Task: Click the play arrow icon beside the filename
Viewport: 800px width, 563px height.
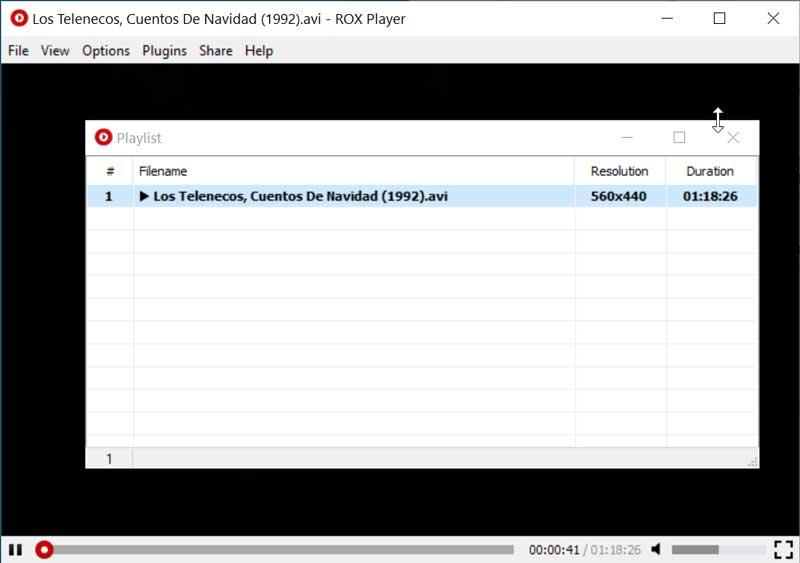Action: (x=144, y=196)
